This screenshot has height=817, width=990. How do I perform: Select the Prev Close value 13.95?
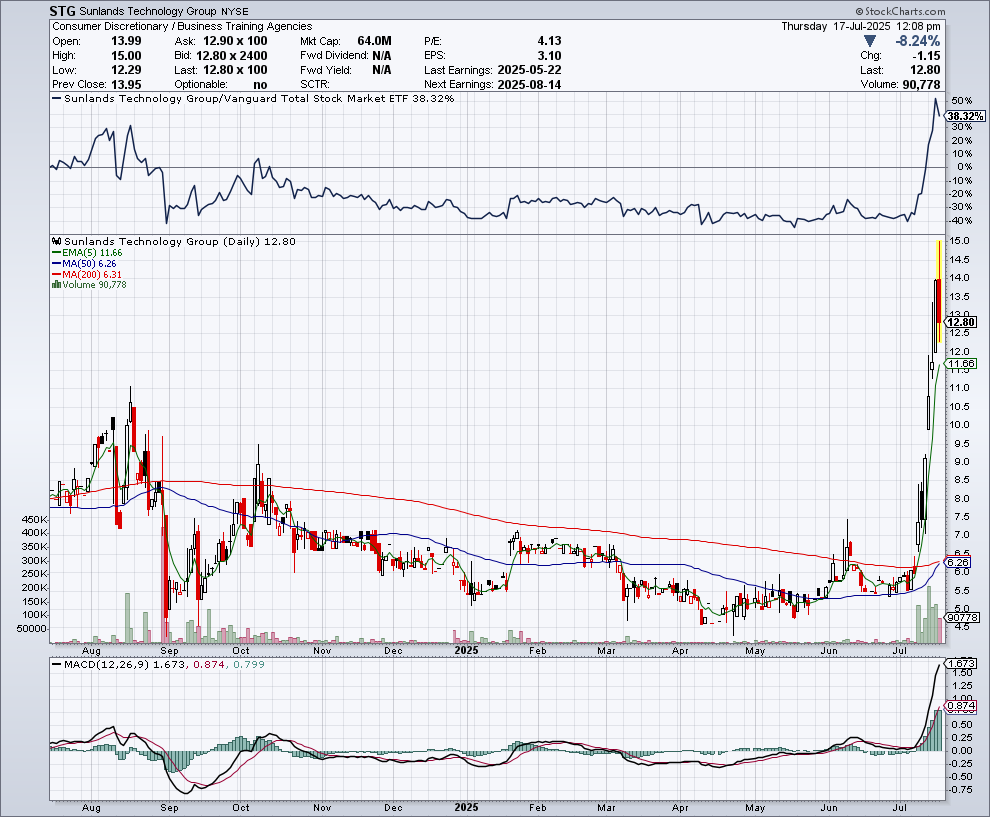(126, 85)
